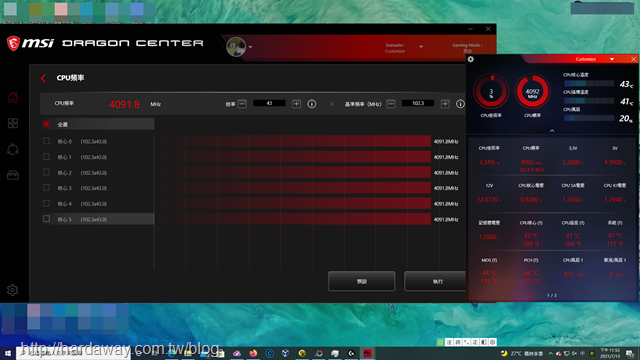Image resolution: width=640 pixels, height=360 pixels.
Task: Go to next monitor page arrow
Action: (x=576, y=296)
